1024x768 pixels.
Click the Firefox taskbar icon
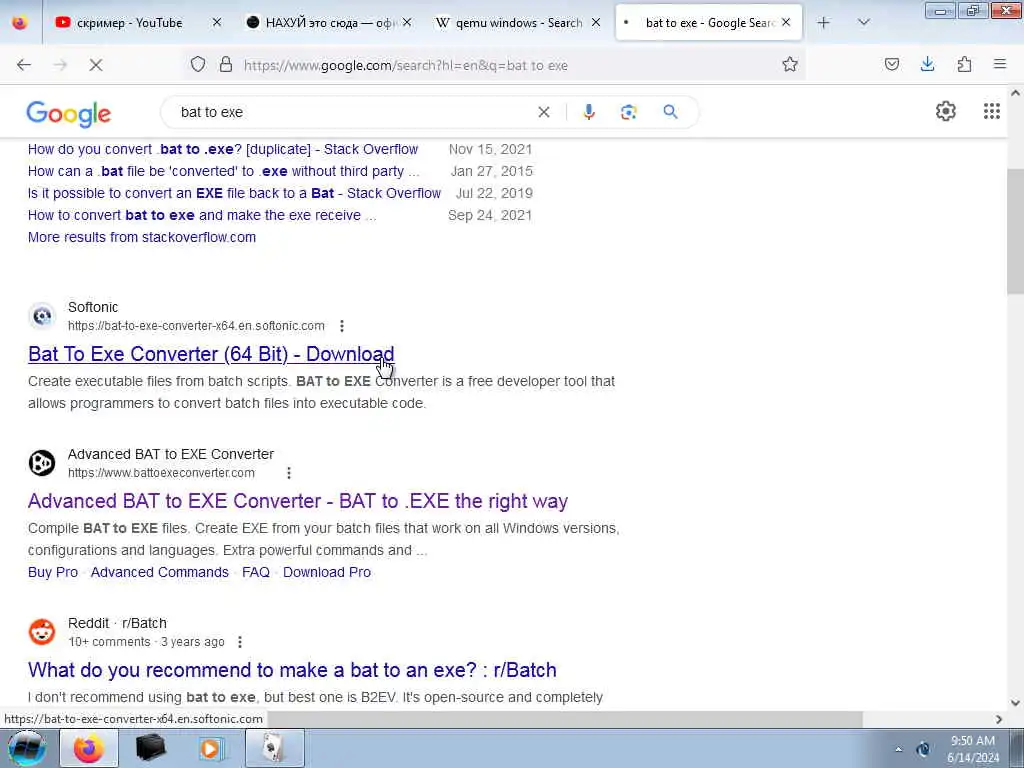[89, 748]
